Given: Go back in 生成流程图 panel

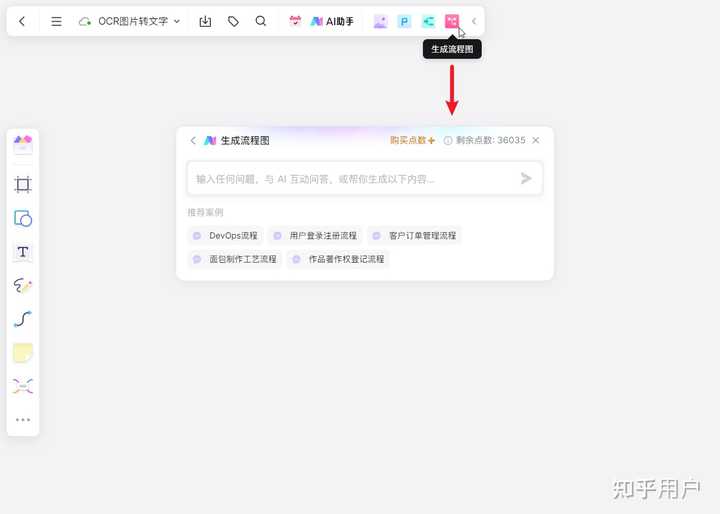Looking at the screenshot, I should [x=193, y=141].
